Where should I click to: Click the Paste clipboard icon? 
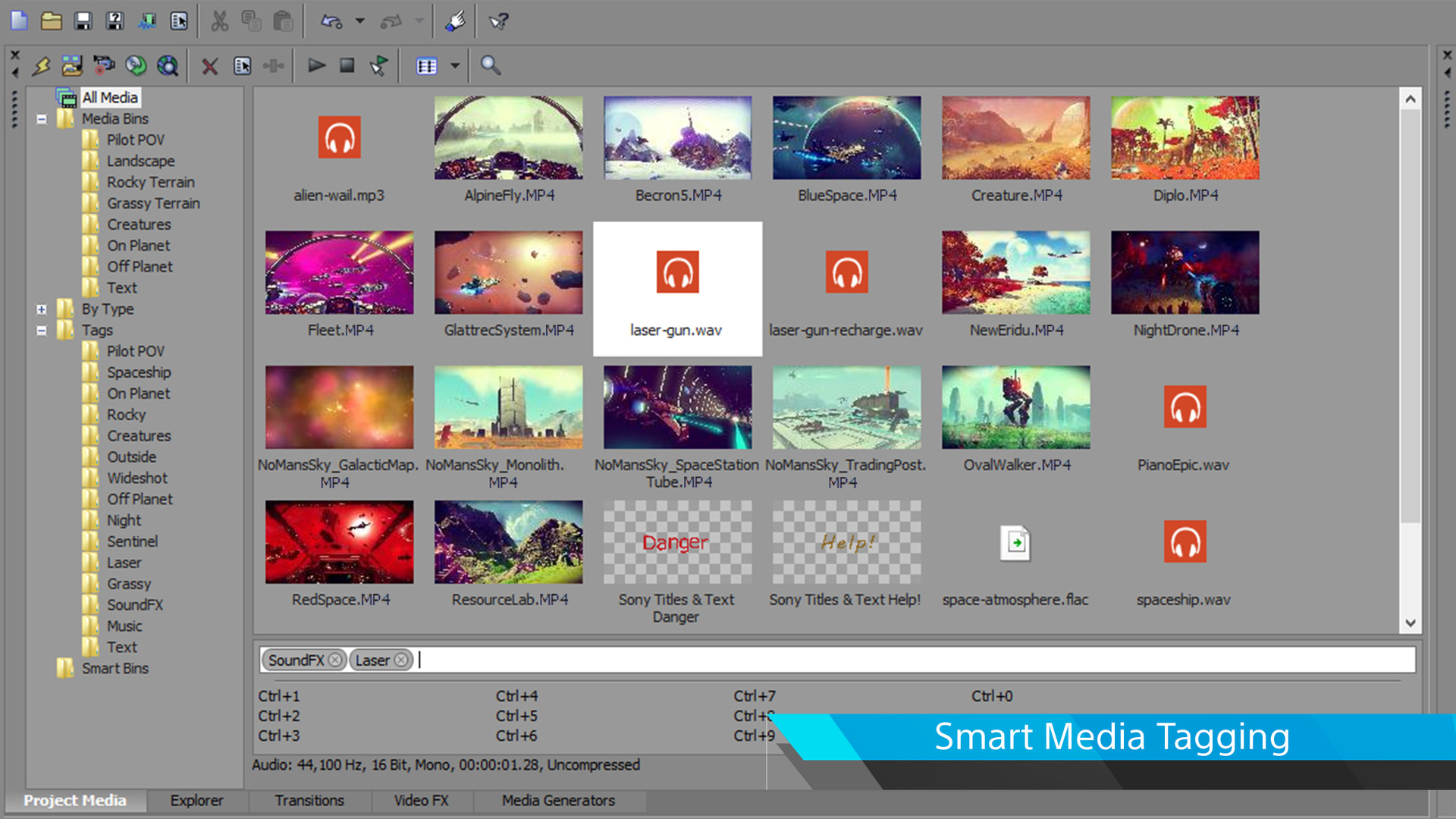(283, 21)
